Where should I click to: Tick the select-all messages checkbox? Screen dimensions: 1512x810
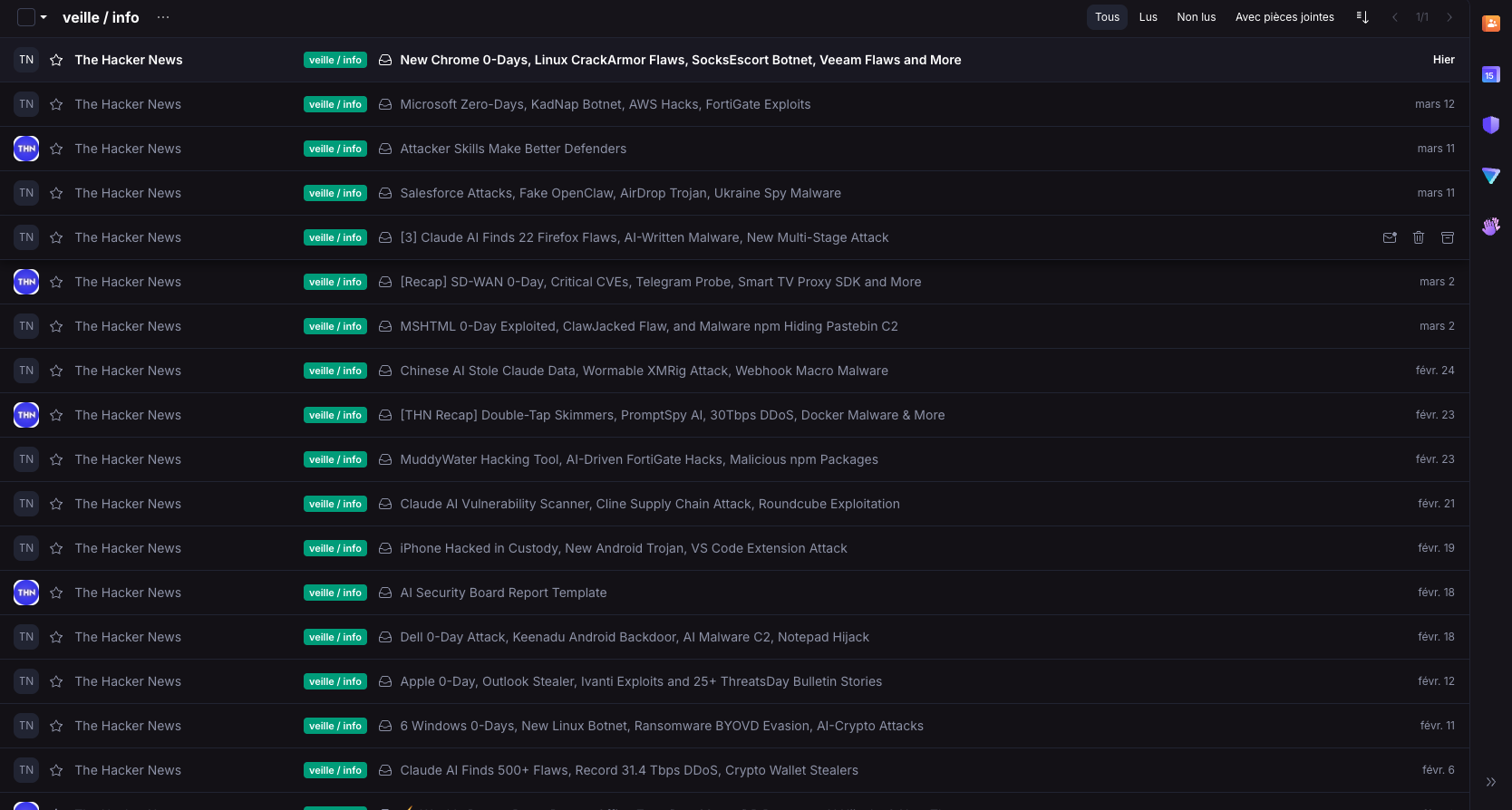[26, 17]
